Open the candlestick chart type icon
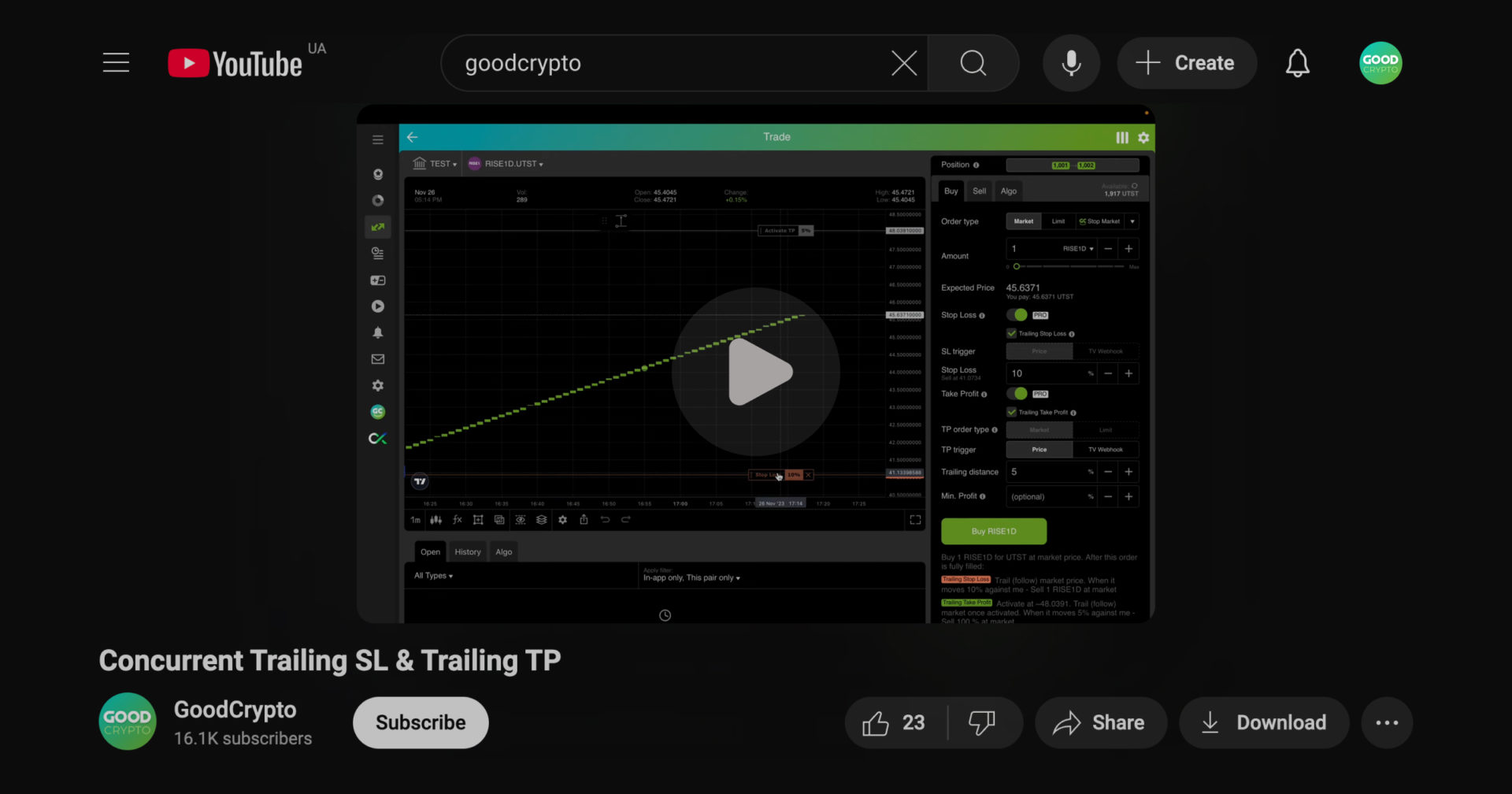The height and width of the screenshot is (794, 1512). (x=435, y=520)
